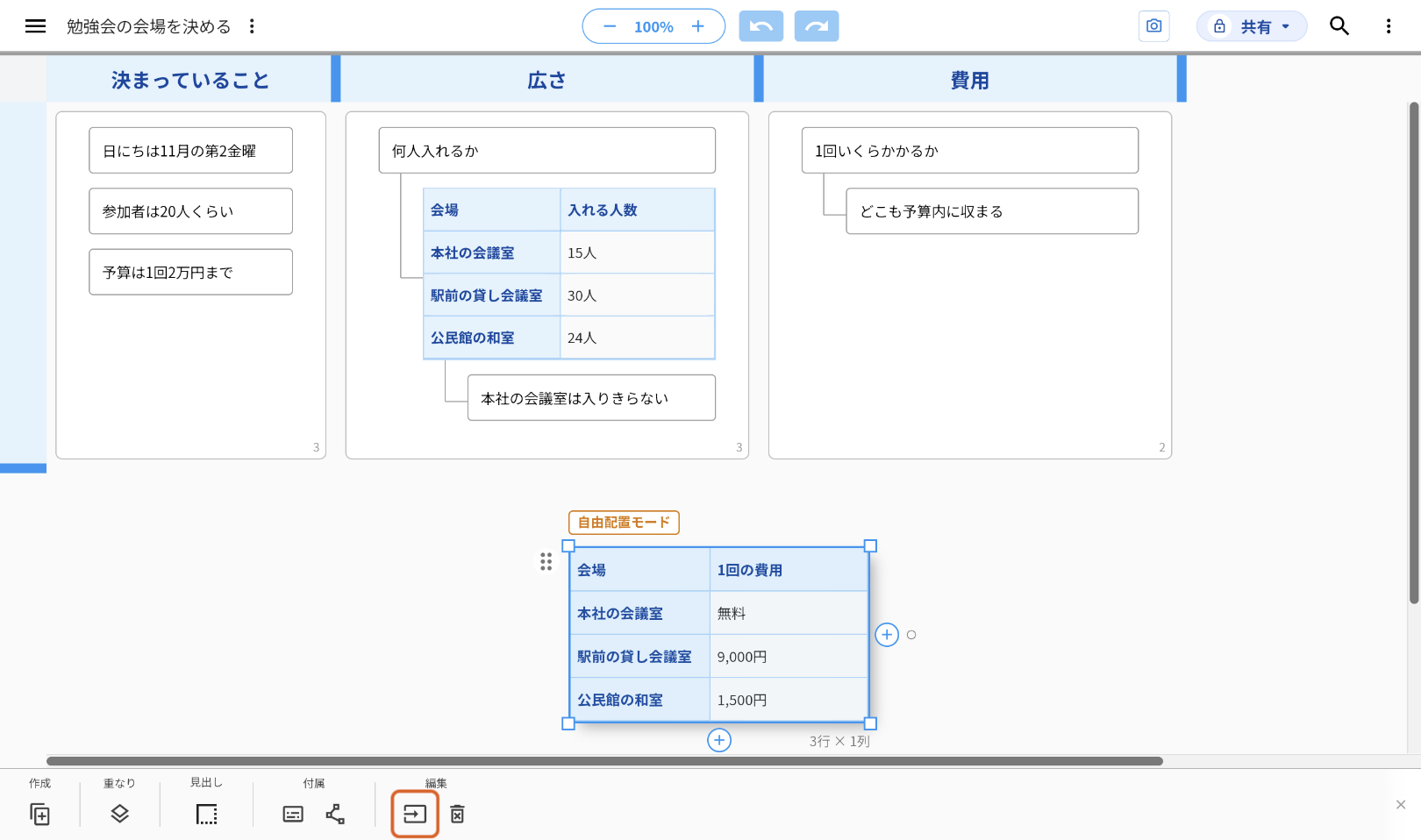
Task: Select the 1回いくらかかるか card
Action: pos(970,151)
